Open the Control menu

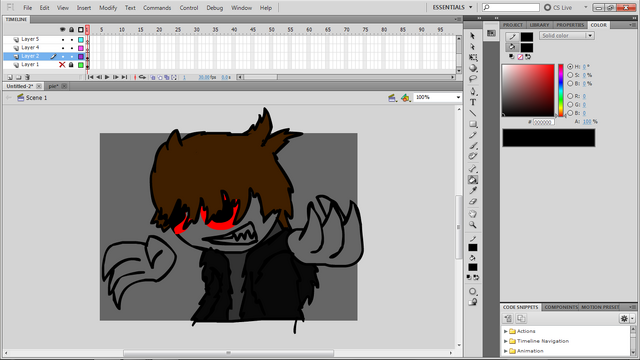[189, 8]
